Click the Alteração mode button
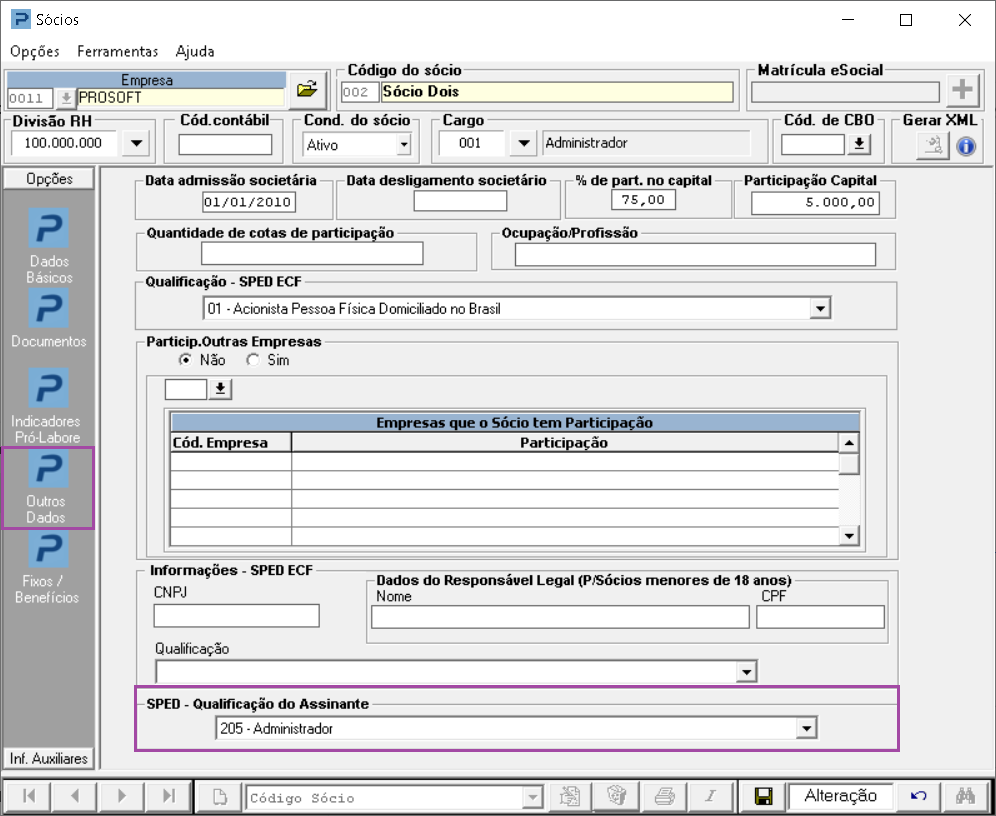 click(840, 796)
